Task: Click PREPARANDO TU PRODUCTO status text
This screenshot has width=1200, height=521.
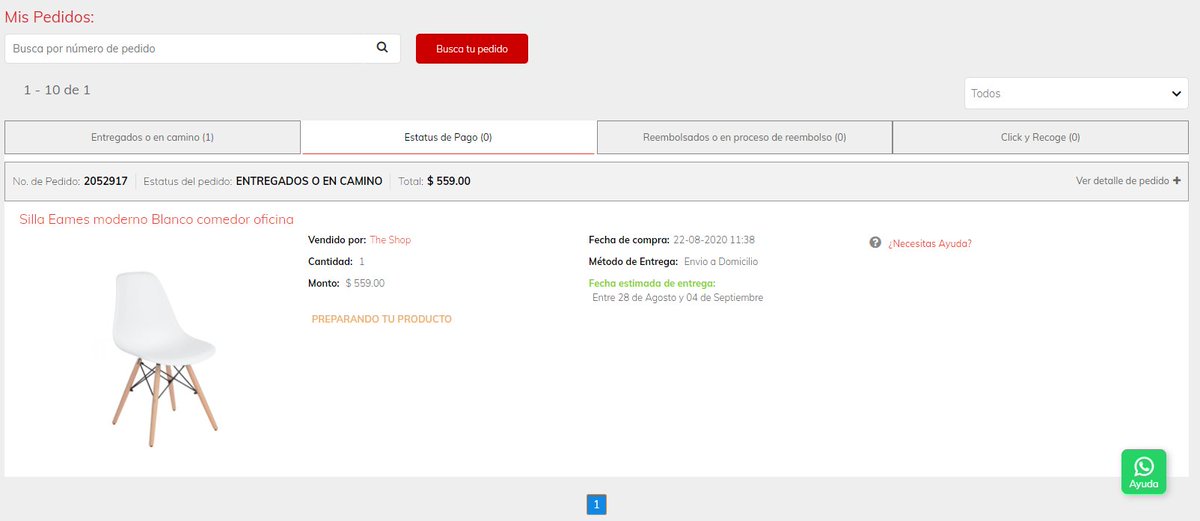Action: point(382,319)
